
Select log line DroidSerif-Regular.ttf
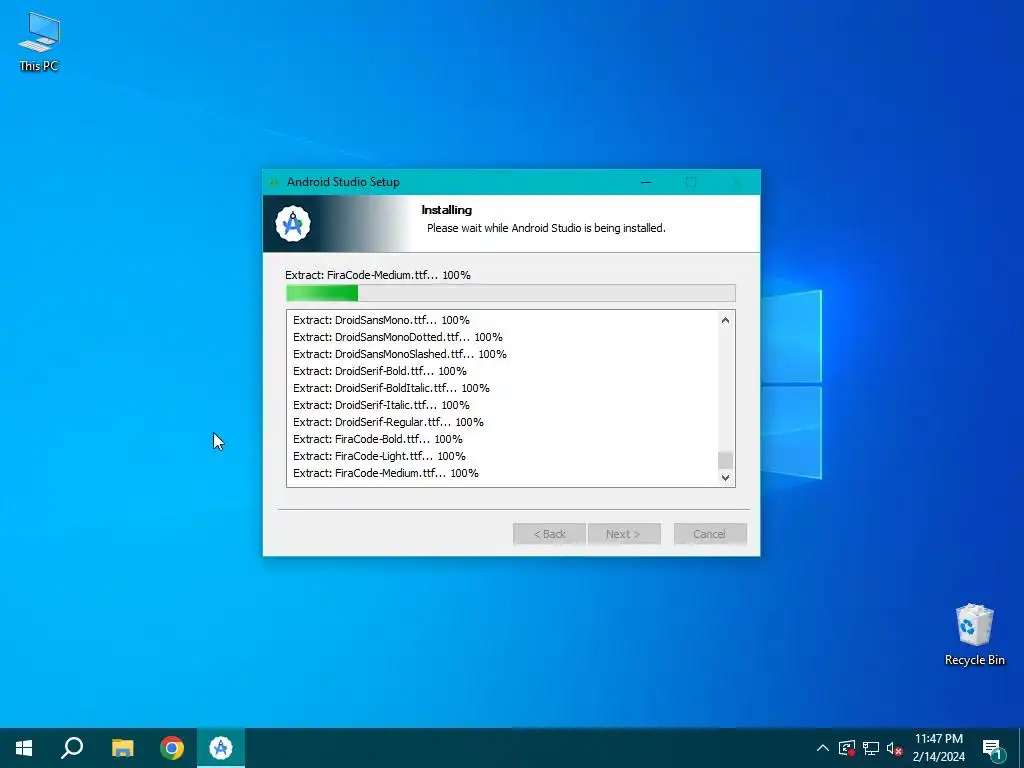click(388, 422)
